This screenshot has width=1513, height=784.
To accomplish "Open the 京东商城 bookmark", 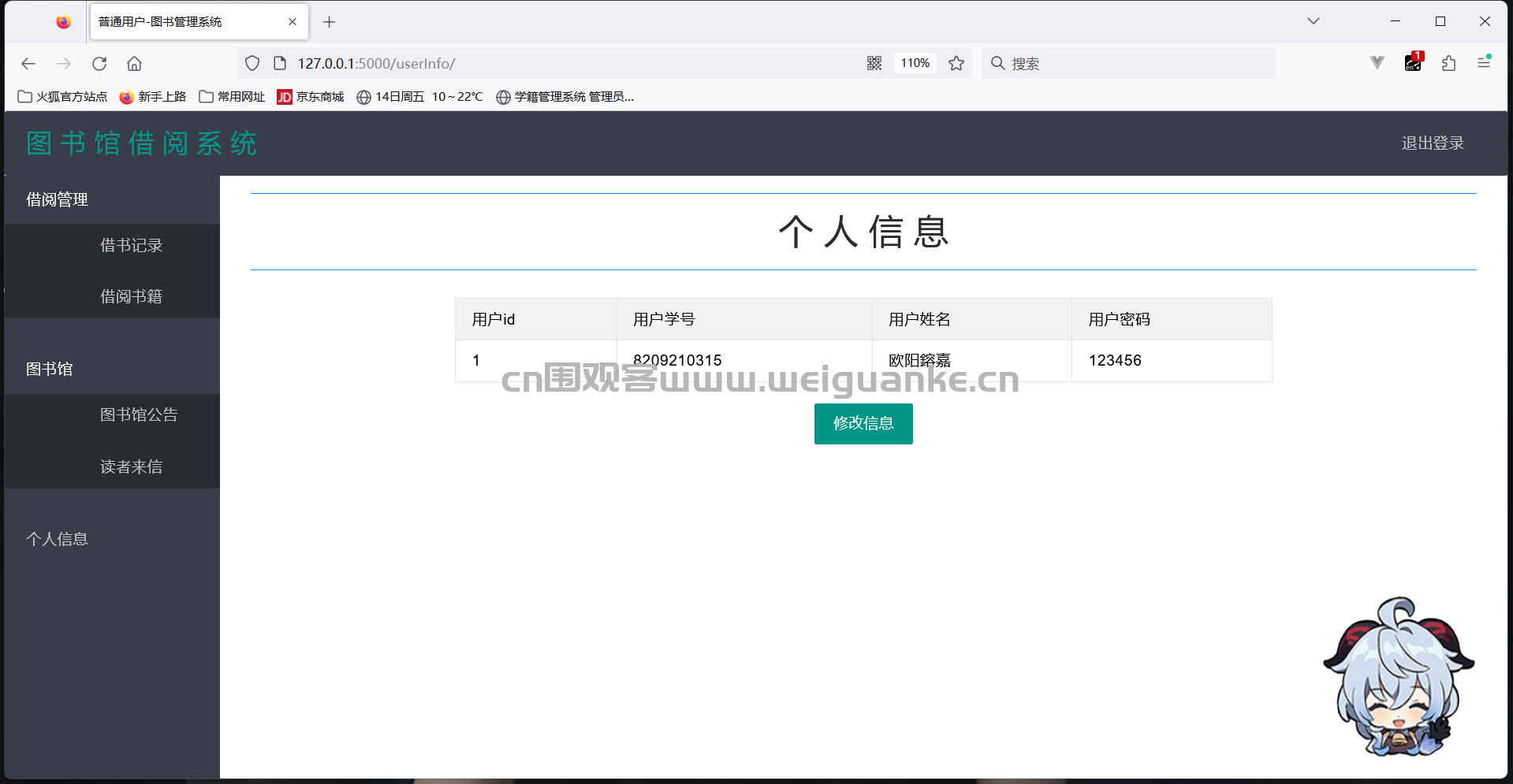I will click(x=311, y=97).
